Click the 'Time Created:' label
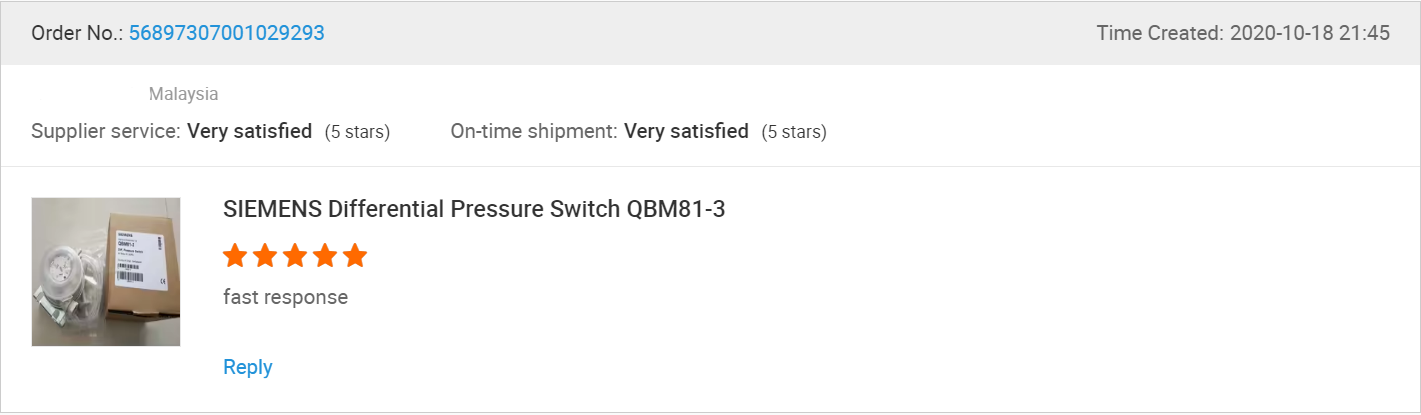 point(1159,33)
